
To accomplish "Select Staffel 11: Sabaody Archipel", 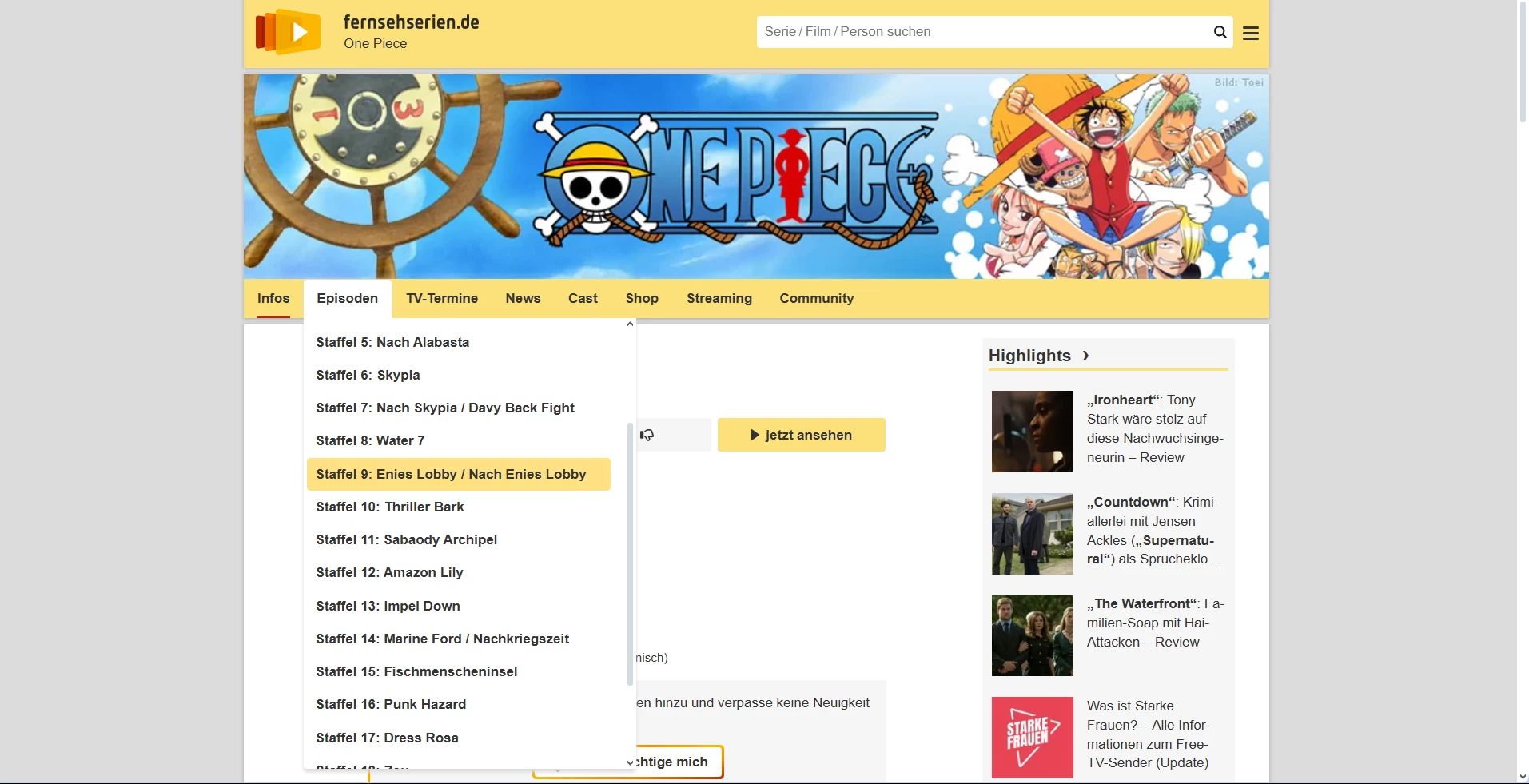I will [x=459, y=539].
